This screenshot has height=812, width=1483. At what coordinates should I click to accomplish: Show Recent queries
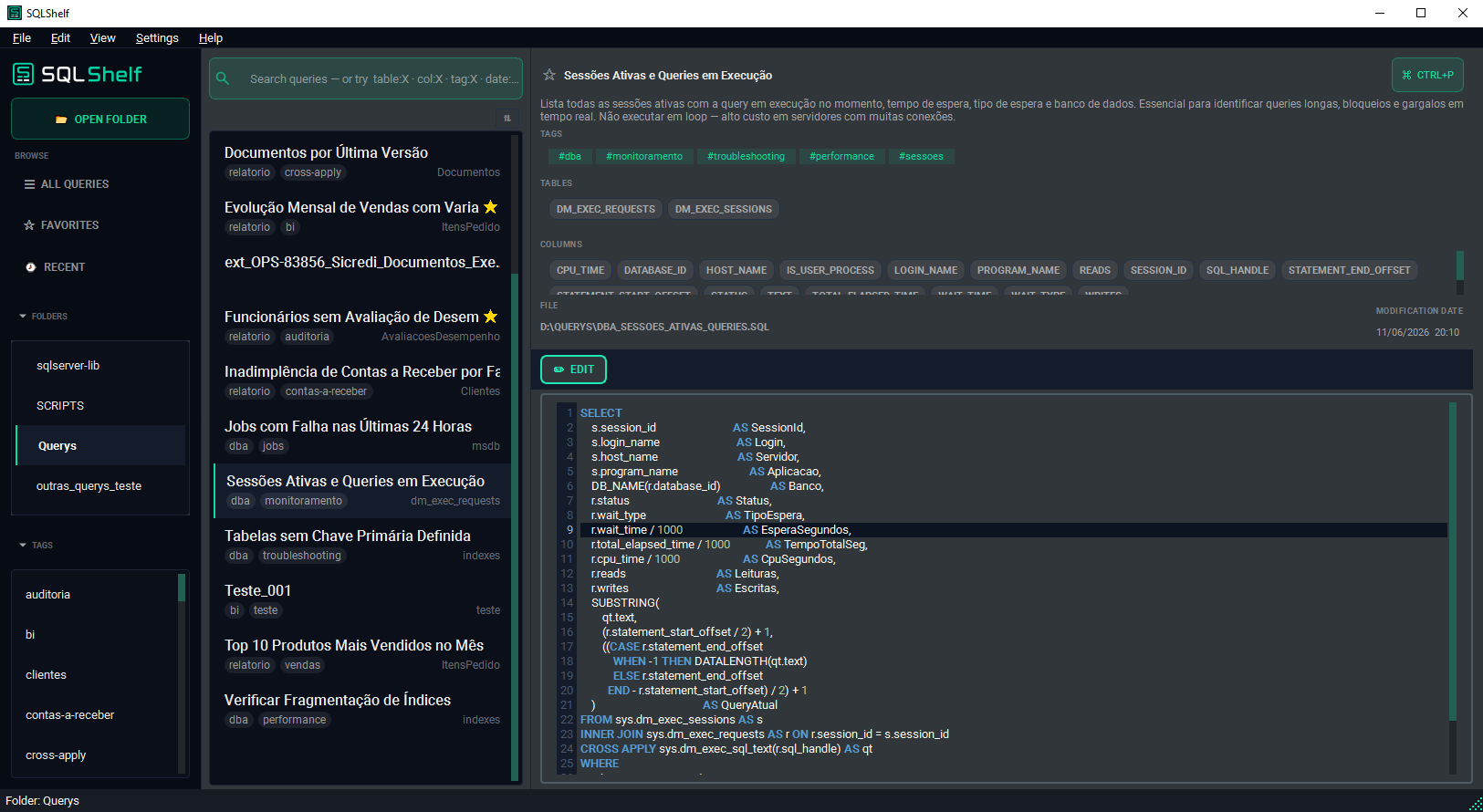100,267
